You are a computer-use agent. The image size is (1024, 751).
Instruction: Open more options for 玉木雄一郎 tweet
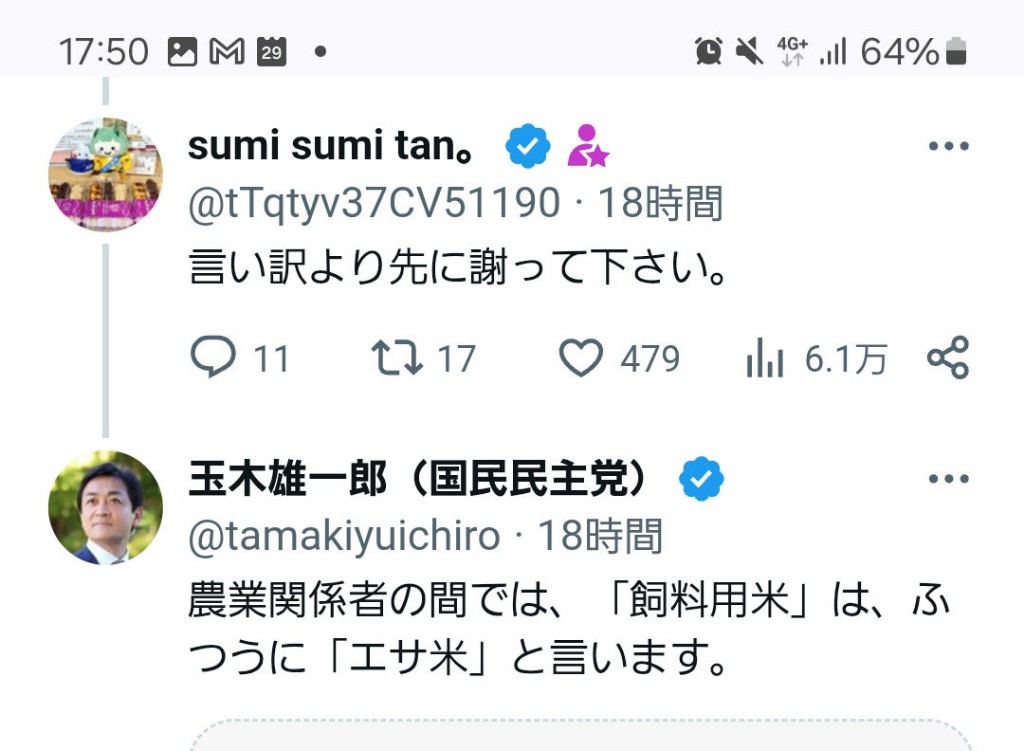coord(948,479)
